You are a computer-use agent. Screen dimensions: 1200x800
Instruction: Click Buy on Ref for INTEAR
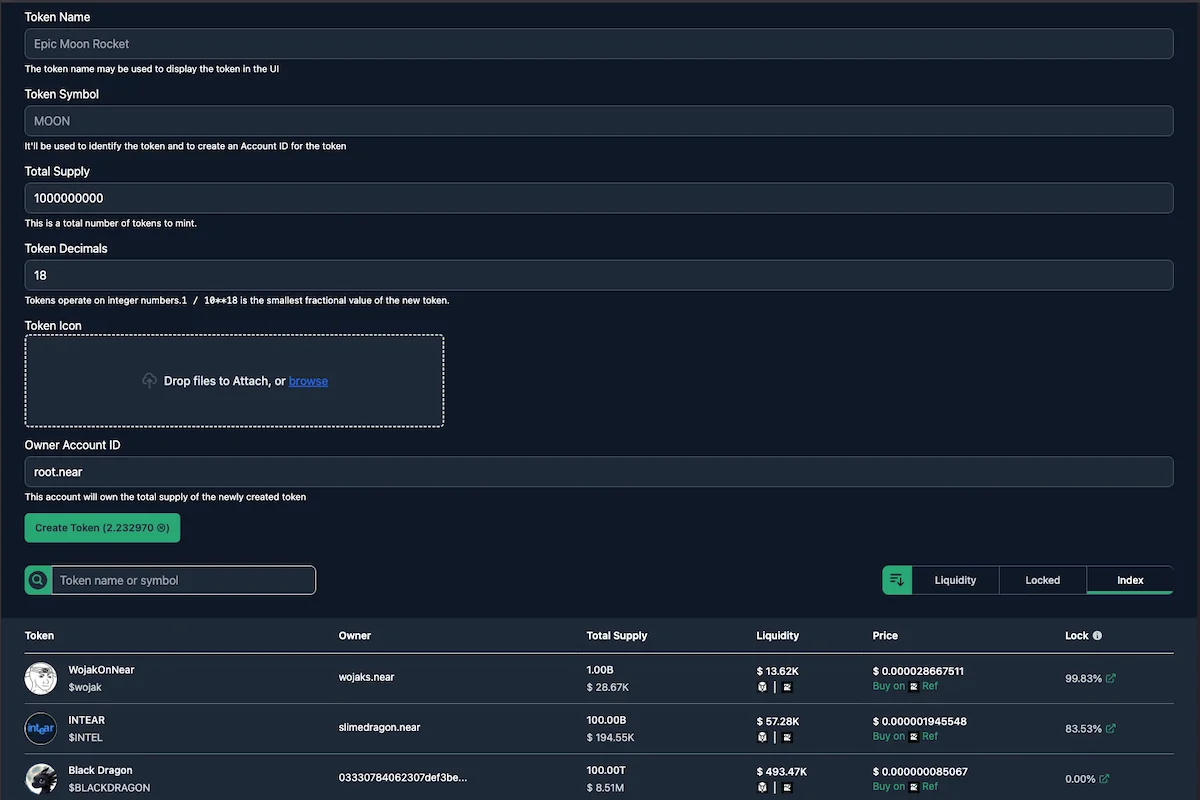[905, 736]
